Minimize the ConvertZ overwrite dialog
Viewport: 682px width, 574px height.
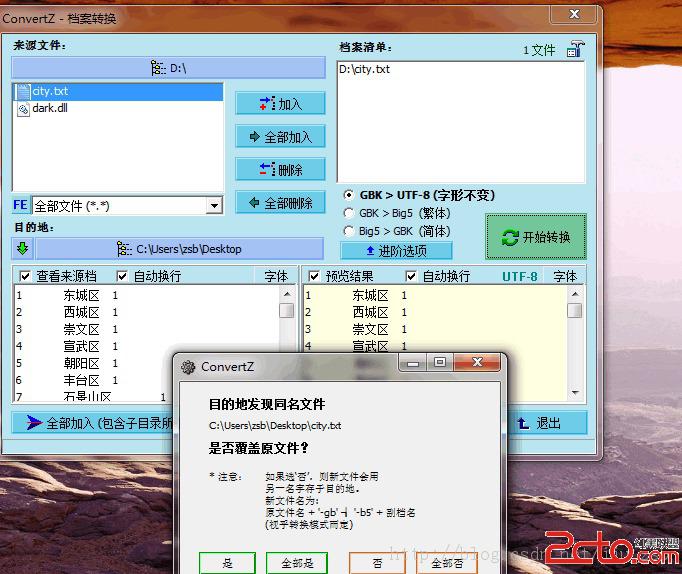[x=413, y=363]
